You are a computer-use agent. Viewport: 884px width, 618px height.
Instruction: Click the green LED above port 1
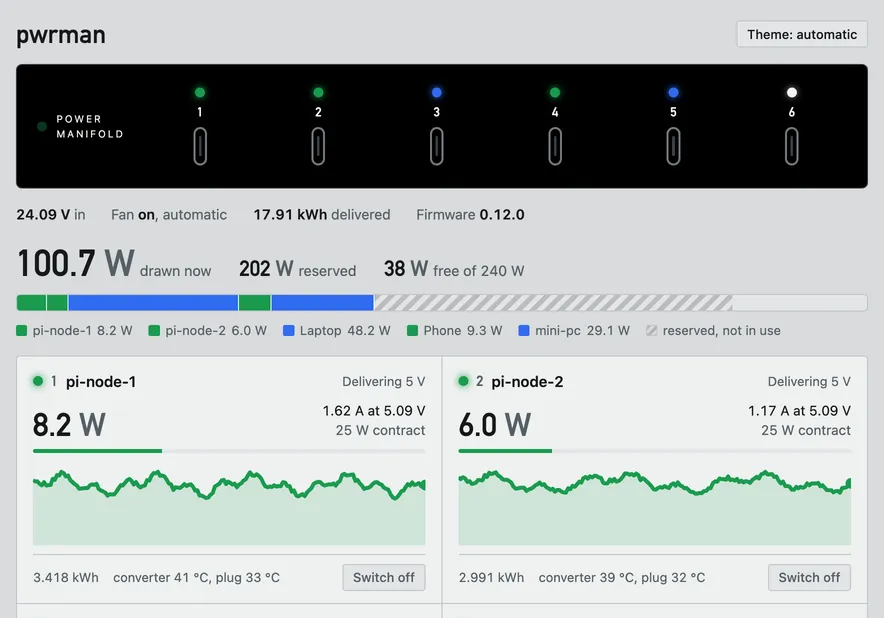click(x=200, y=92)
